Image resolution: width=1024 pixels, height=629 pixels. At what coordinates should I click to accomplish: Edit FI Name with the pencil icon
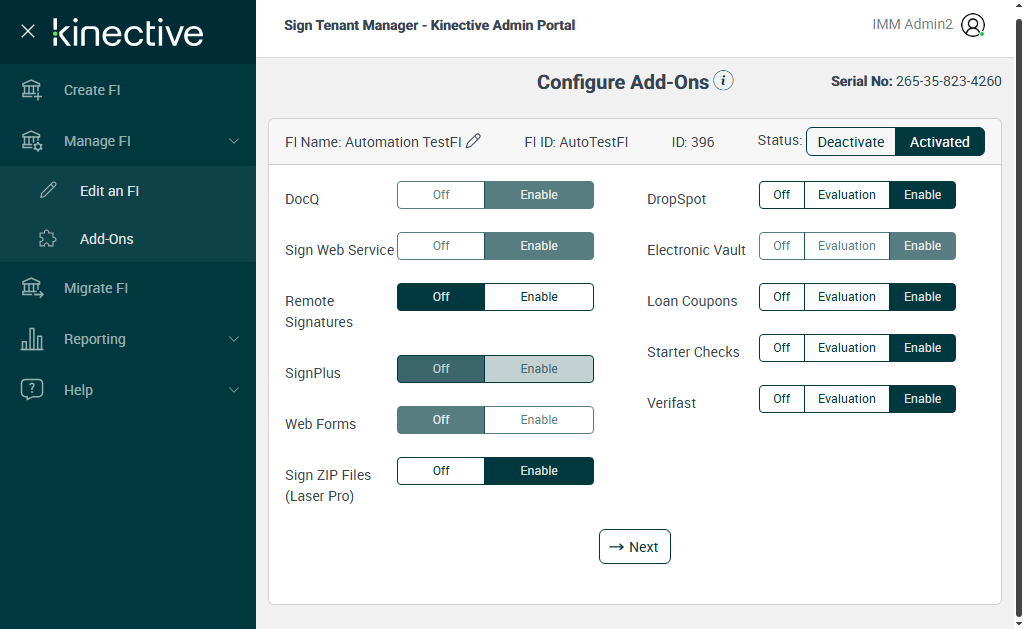tap(473, 140)
